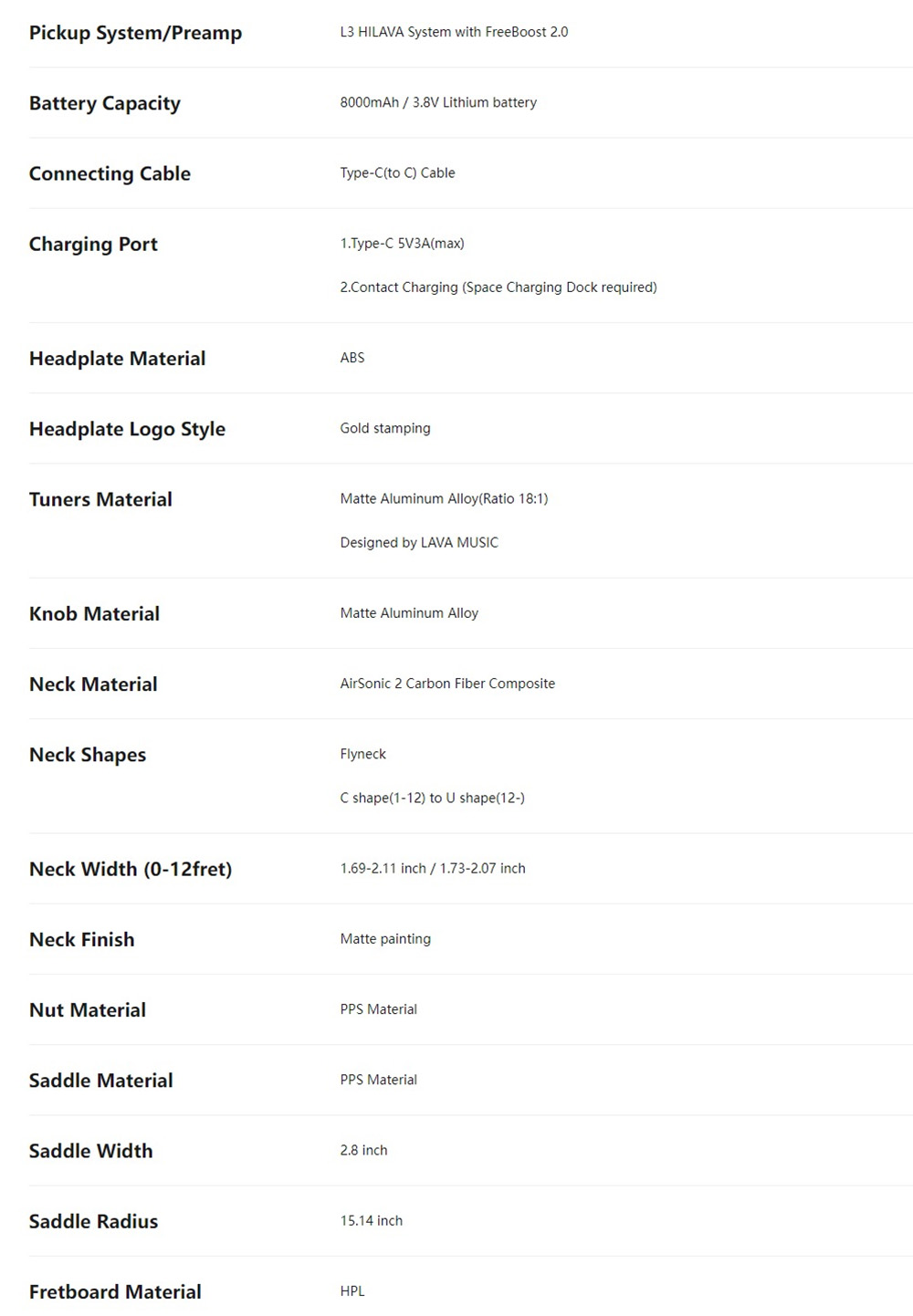Screen dimensions: 913x1316
Task: Click the Saddle Width label
Action: (90, 1151)
